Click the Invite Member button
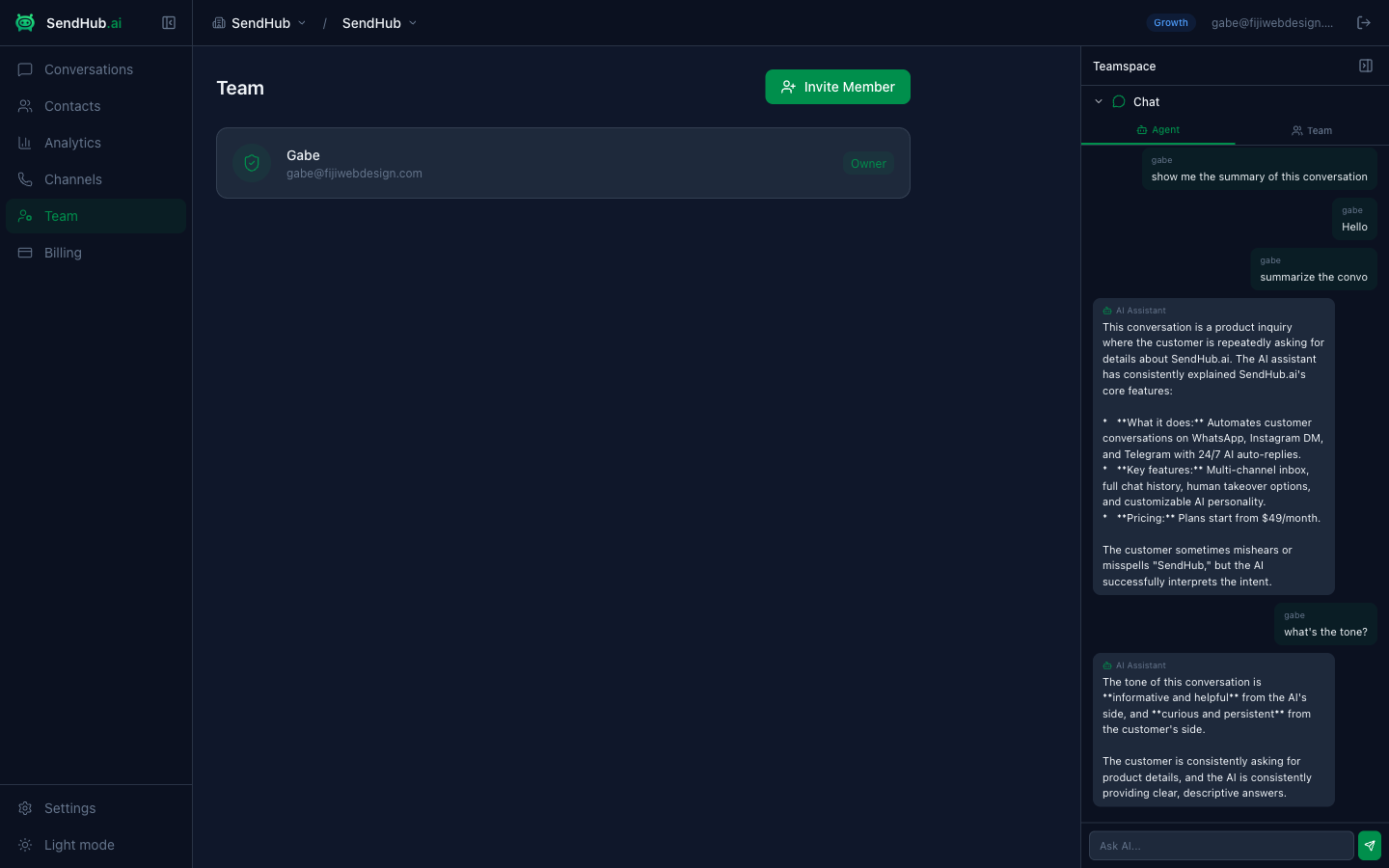Screen dimensions: 1389x868 (838, 87)
